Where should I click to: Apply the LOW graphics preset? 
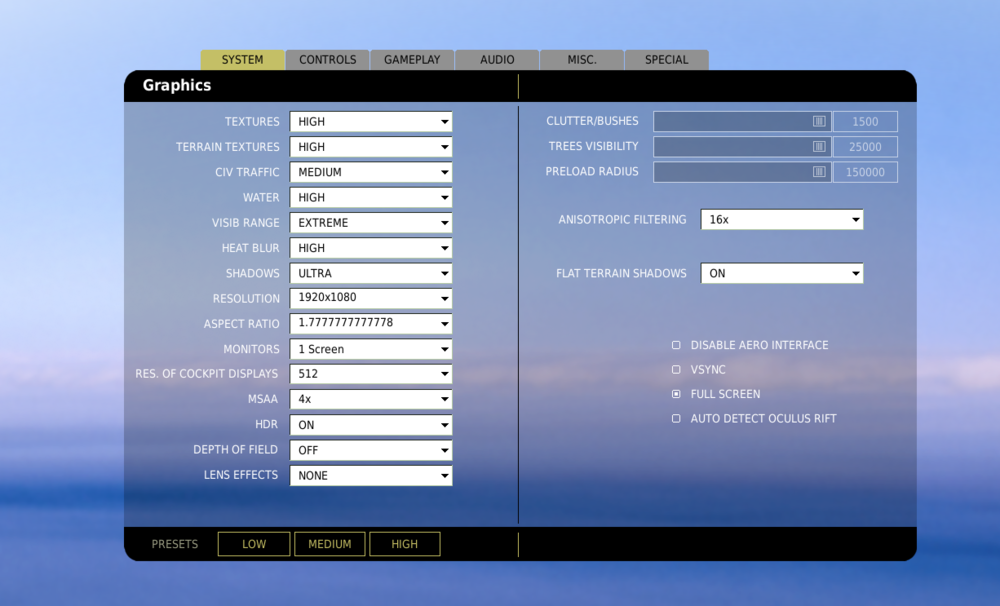(253, 544)
